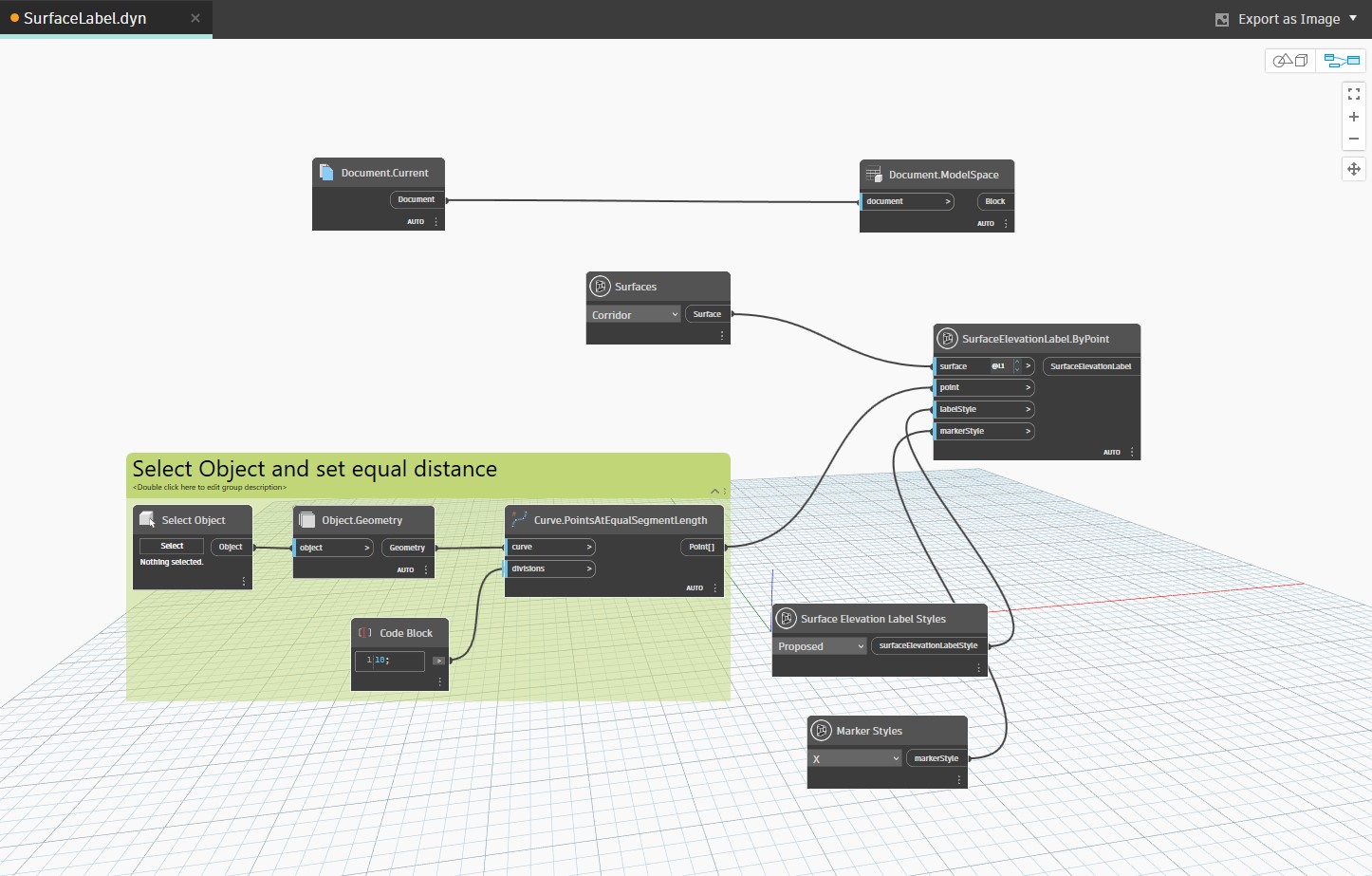1372x876 pixels.
Task: Activate the pan tool icon
Action: pyautogui.click(x=1354, y=169)
